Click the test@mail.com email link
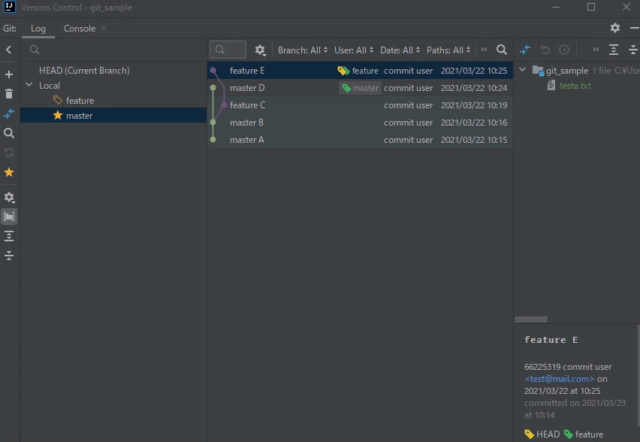This screenshot has width=640, height=442. tap(559, 379)
